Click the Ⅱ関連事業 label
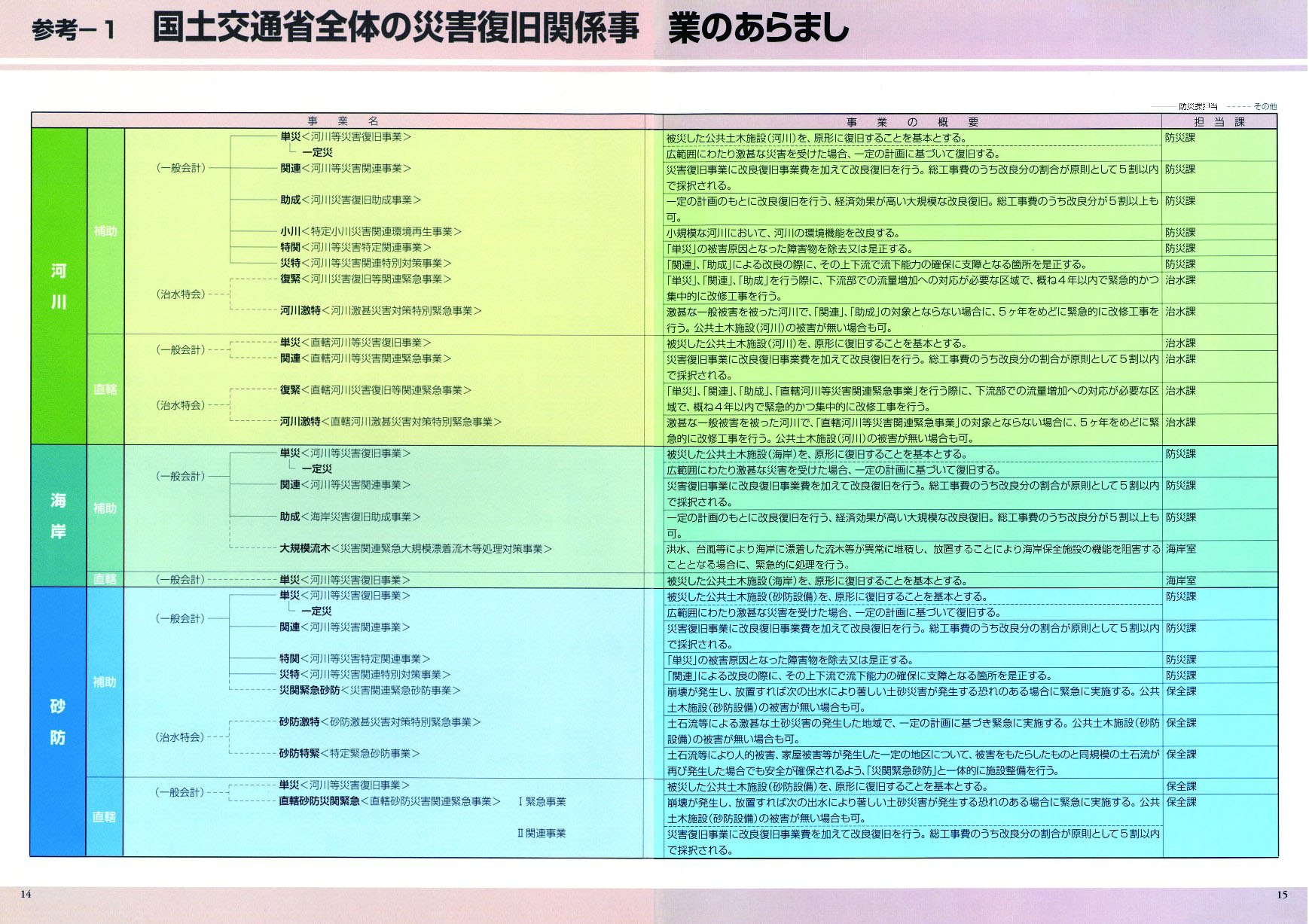This screenshot has height=924, width=1309. tap(542, 833)
